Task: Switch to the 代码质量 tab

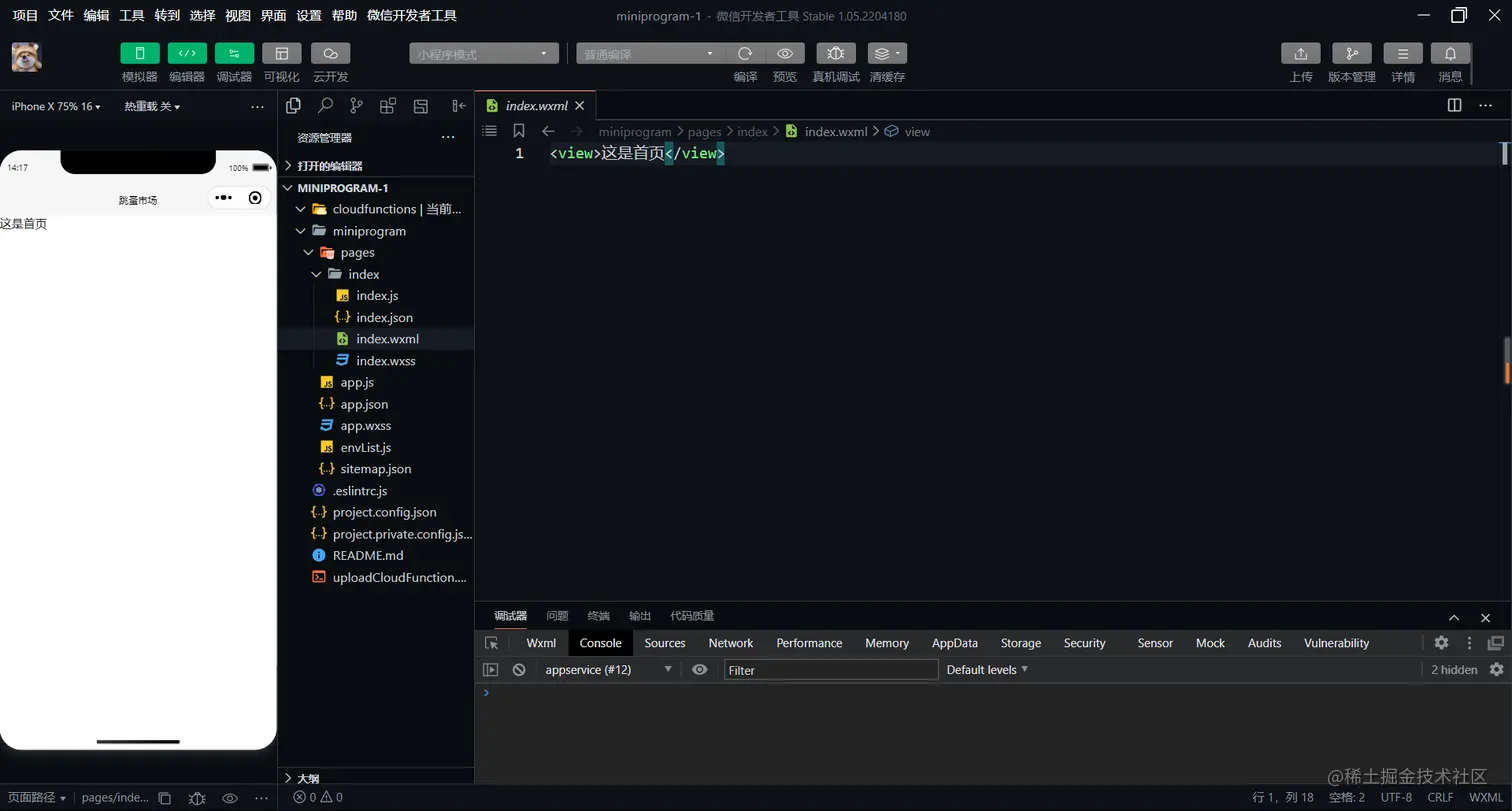Action: (x=692, y=616)
